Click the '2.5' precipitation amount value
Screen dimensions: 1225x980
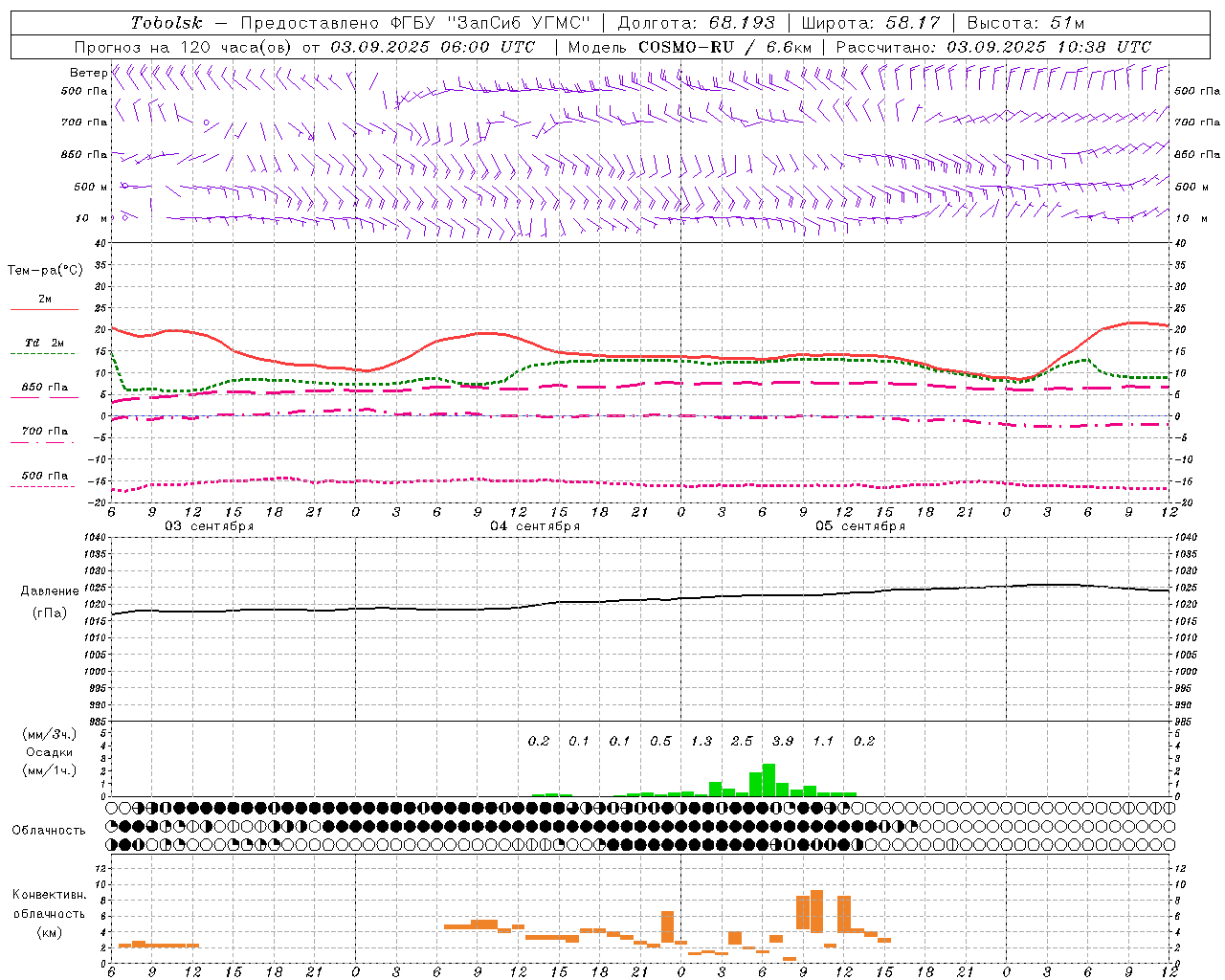tap(742, 741)
